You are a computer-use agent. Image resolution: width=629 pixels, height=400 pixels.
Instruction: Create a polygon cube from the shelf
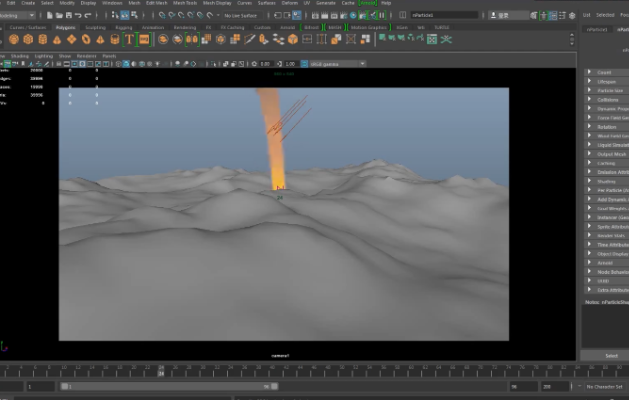coord(28,39)
